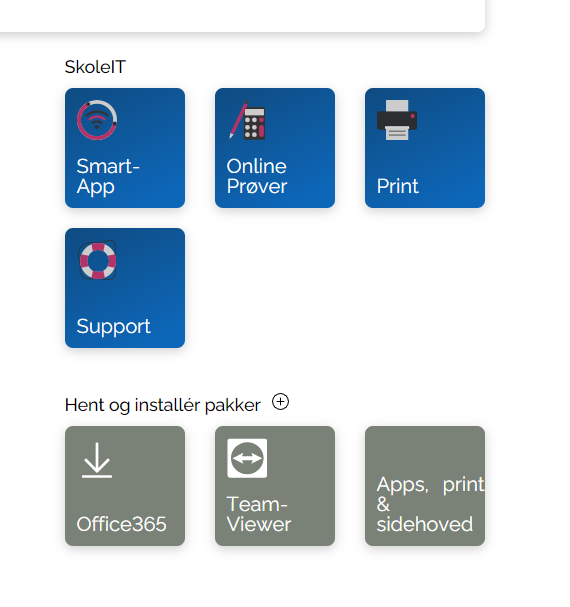Click the Hent og installér pakker heading

[163, 405]
